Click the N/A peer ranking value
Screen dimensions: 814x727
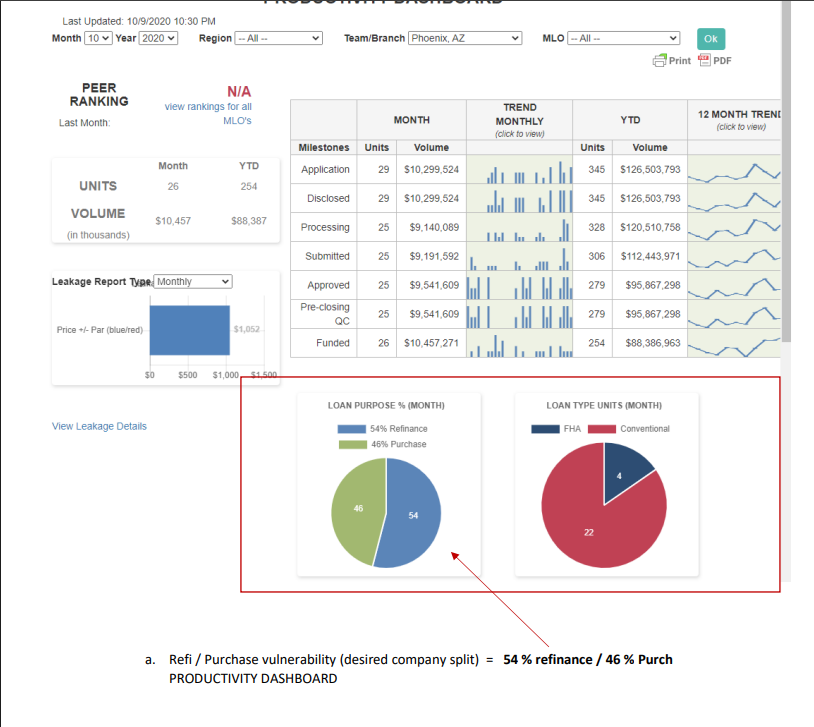(239, 91)
